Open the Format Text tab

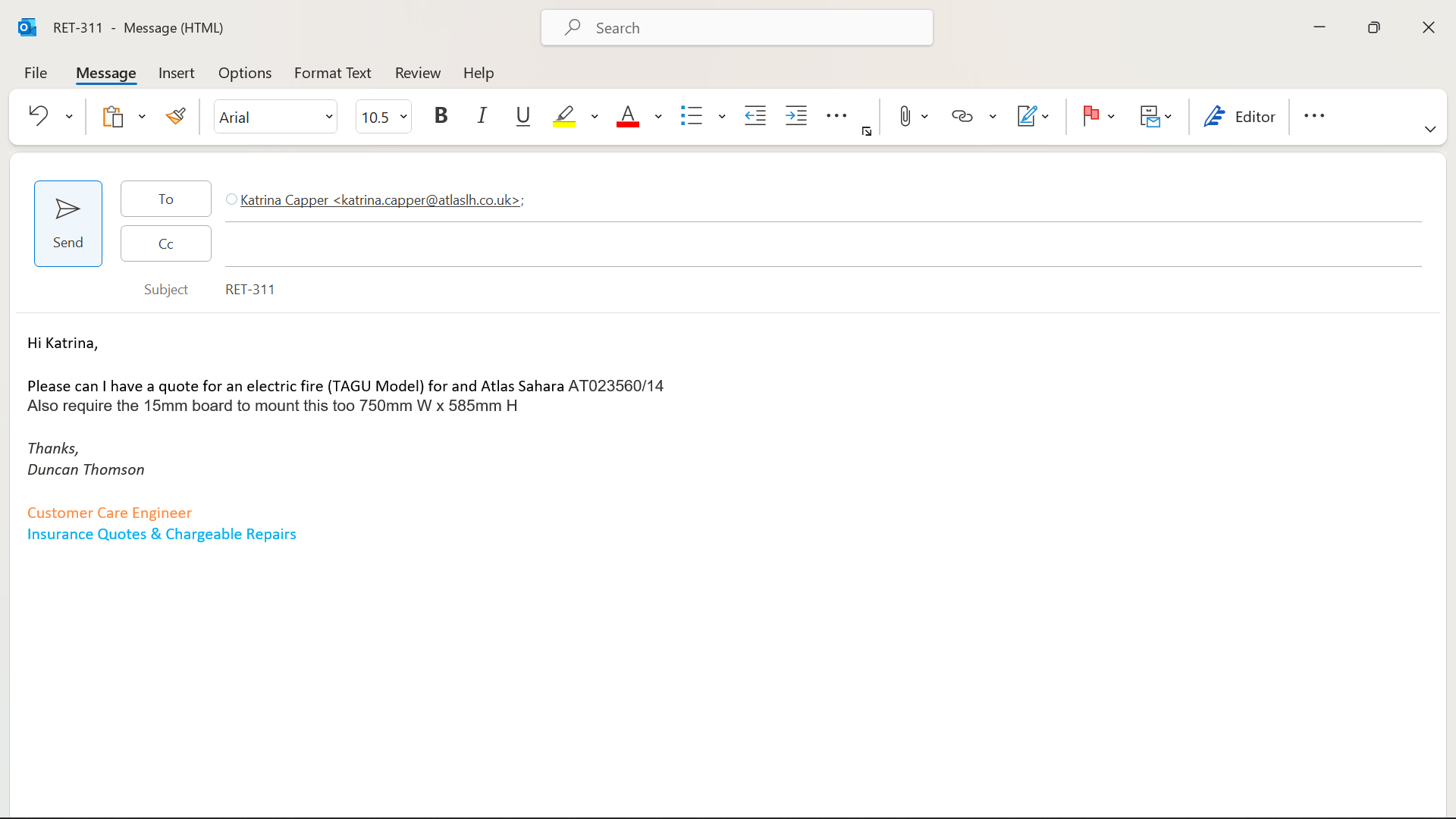[332, 73]
